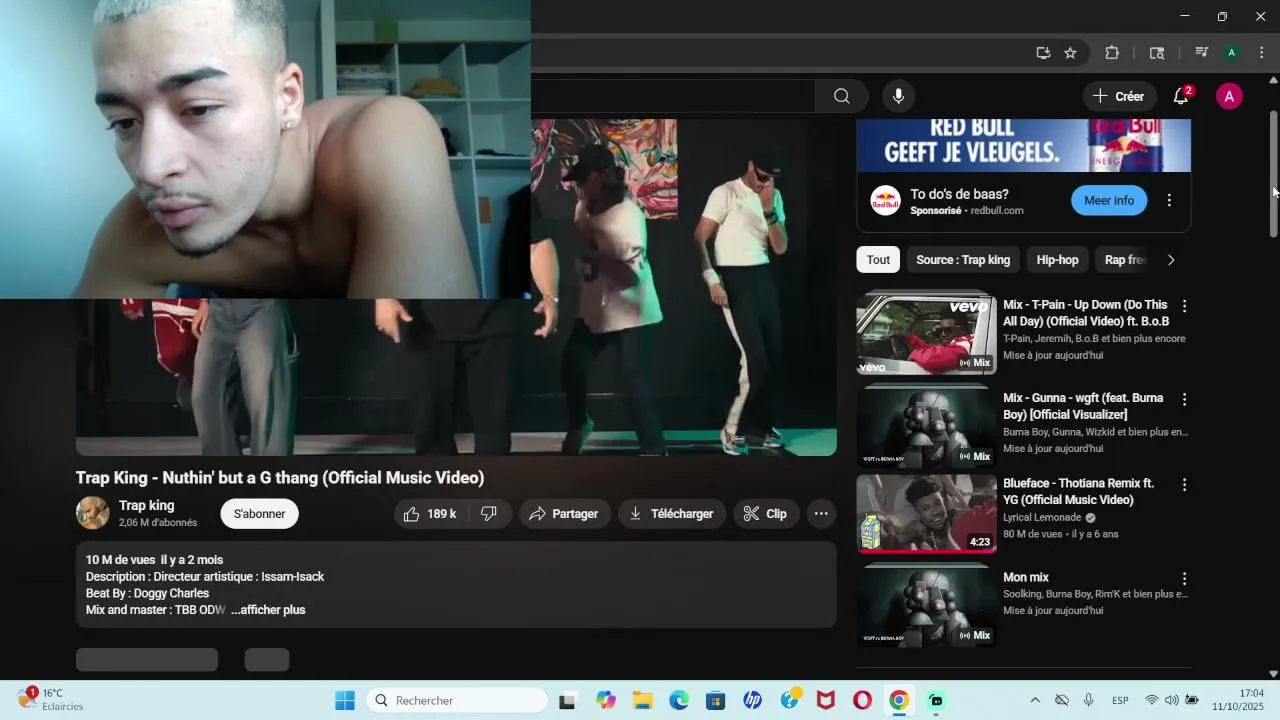Open Mon mix thumbnail
The height and width of the screenshot is (720, 1280).
(x=926, y=605)
